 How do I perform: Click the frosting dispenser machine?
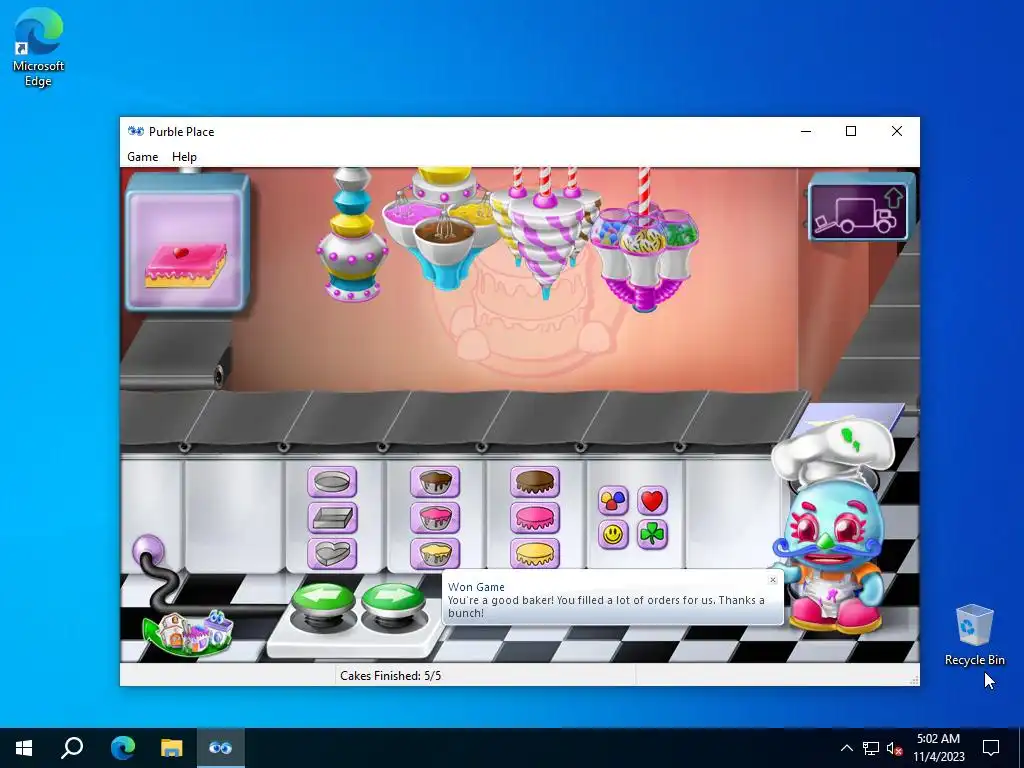click(x=352, y=235)
